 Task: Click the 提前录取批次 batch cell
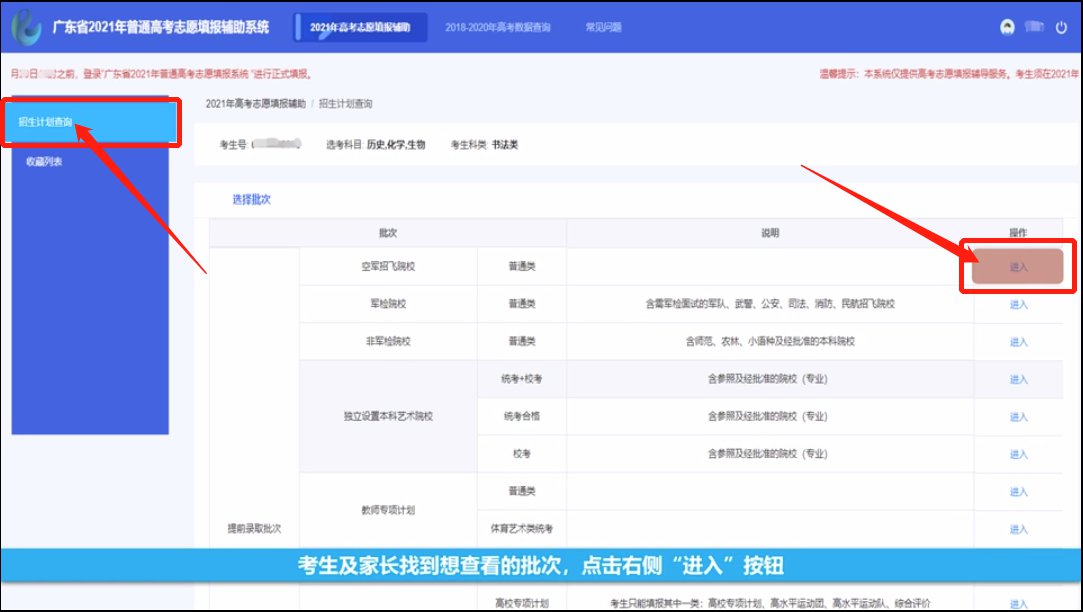[x=253, y=526]
